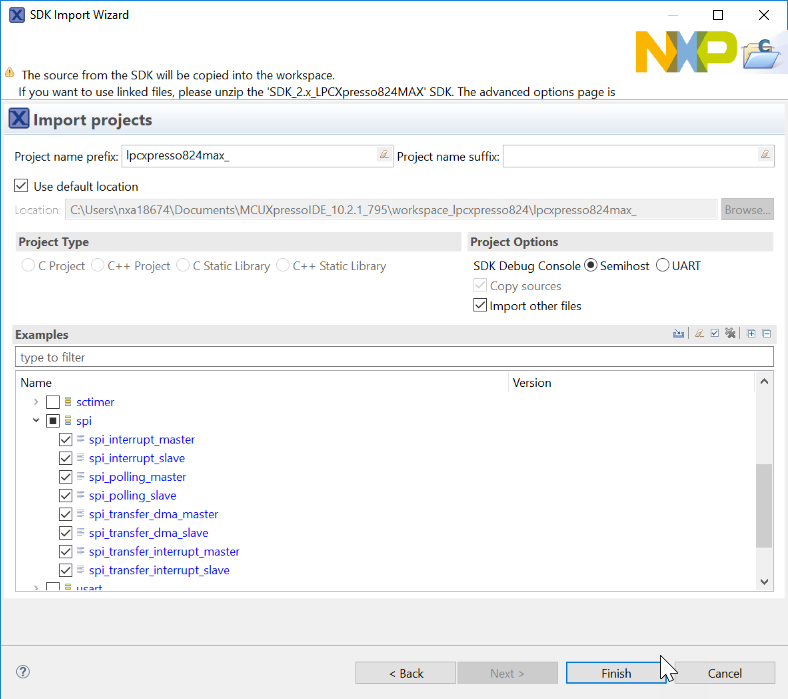Viewport: 788px width, 699px height.
Task: Collapse the spi tree node
Action: (x=36, y=420)
